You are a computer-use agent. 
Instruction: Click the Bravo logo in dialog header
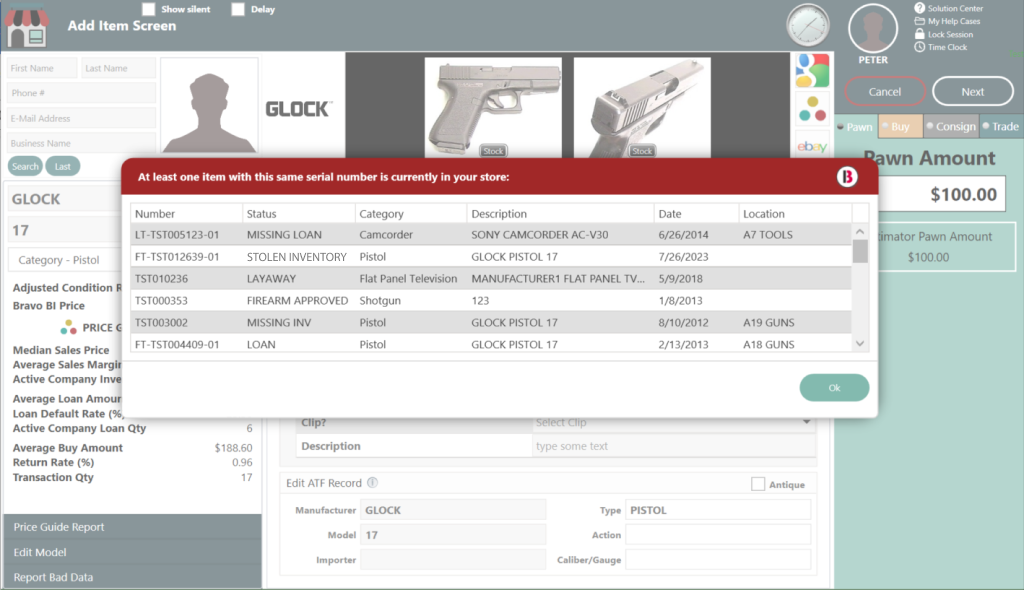847,176
